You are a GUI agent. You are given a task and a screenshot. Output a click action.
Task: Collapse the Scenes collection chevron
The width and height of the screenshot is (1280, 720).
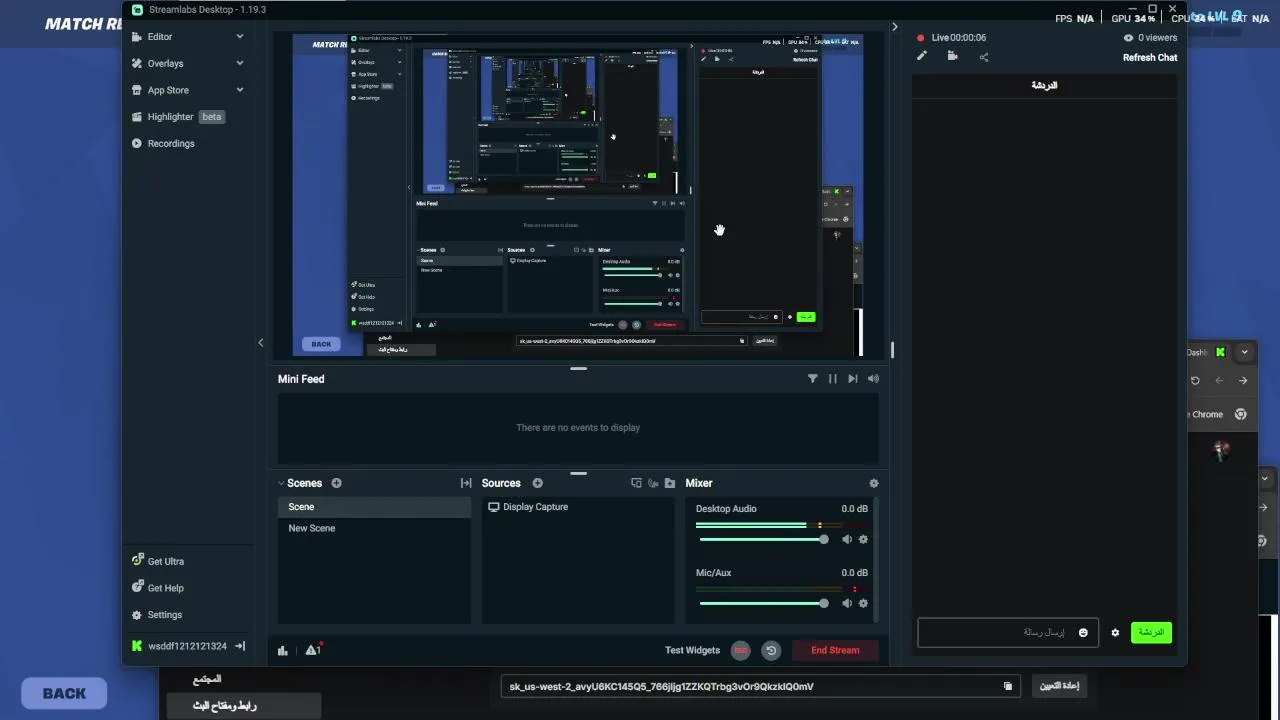click(281, 483)
